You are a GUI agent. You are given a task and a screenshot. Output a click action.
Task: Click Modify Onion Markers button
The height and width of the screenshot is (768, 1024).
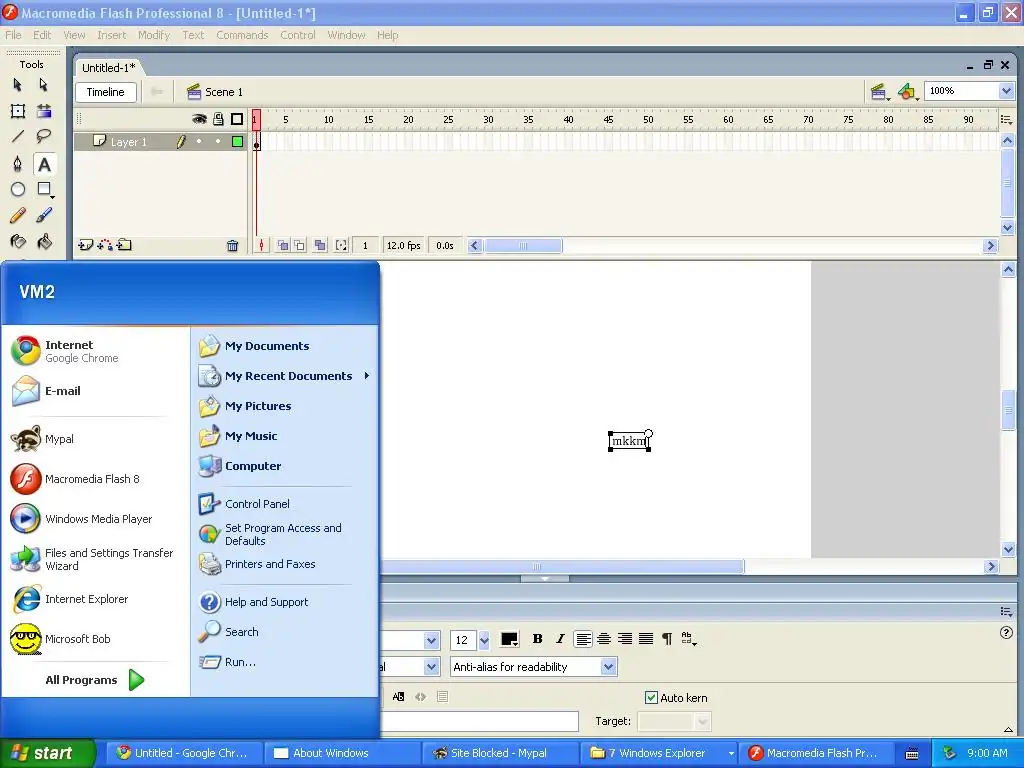click(x=341, y=246)
